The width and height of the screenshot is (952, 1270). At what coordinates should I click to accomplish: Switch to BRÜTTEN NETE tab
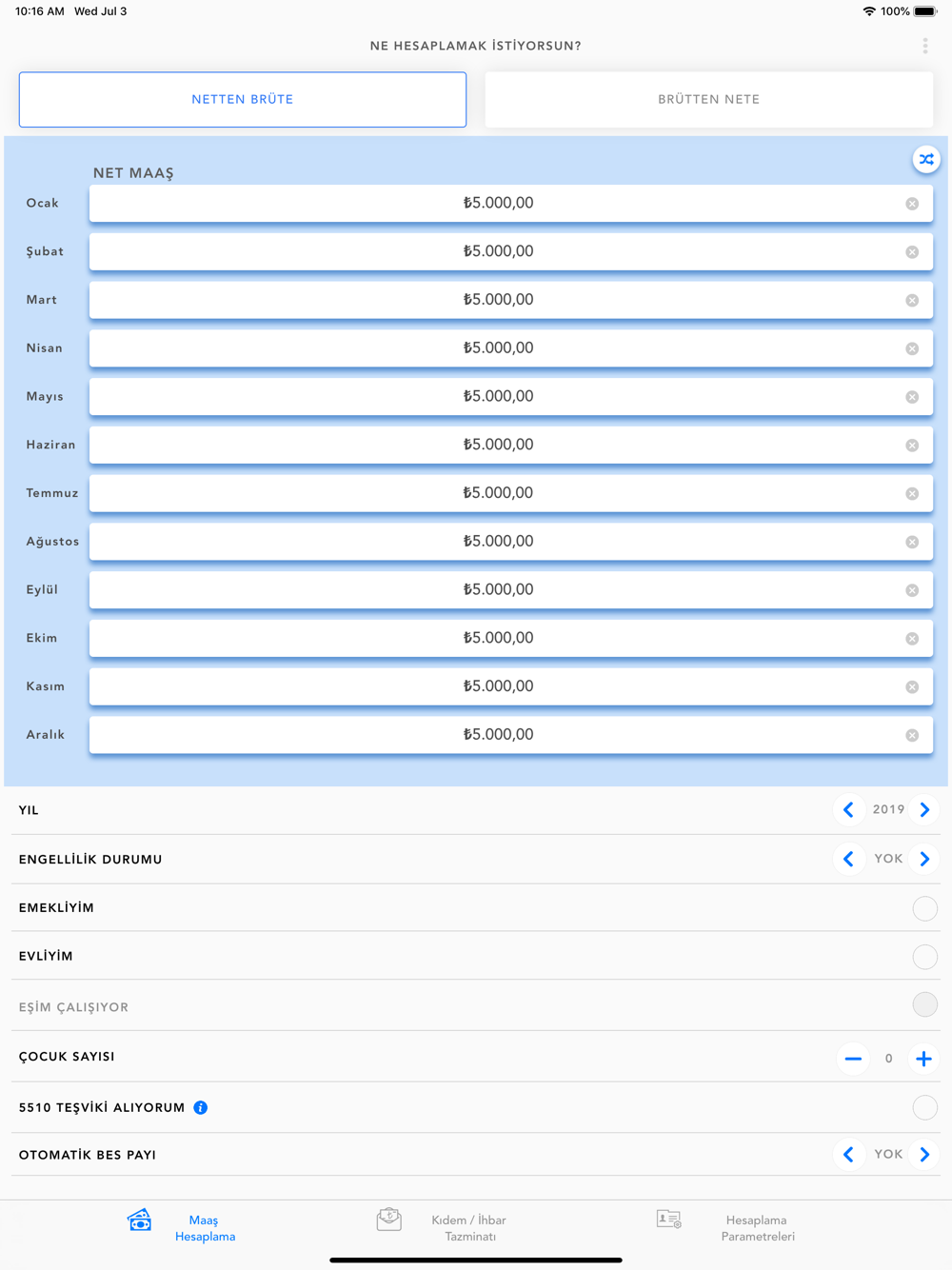coord(709,99)
